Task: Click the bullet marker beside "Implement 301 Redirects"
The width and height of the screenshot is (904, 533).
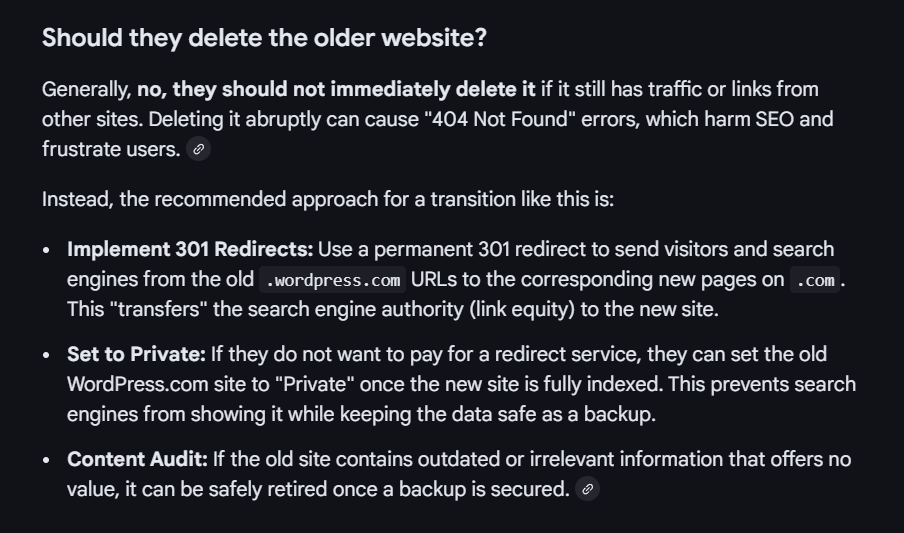Action: 47,250
